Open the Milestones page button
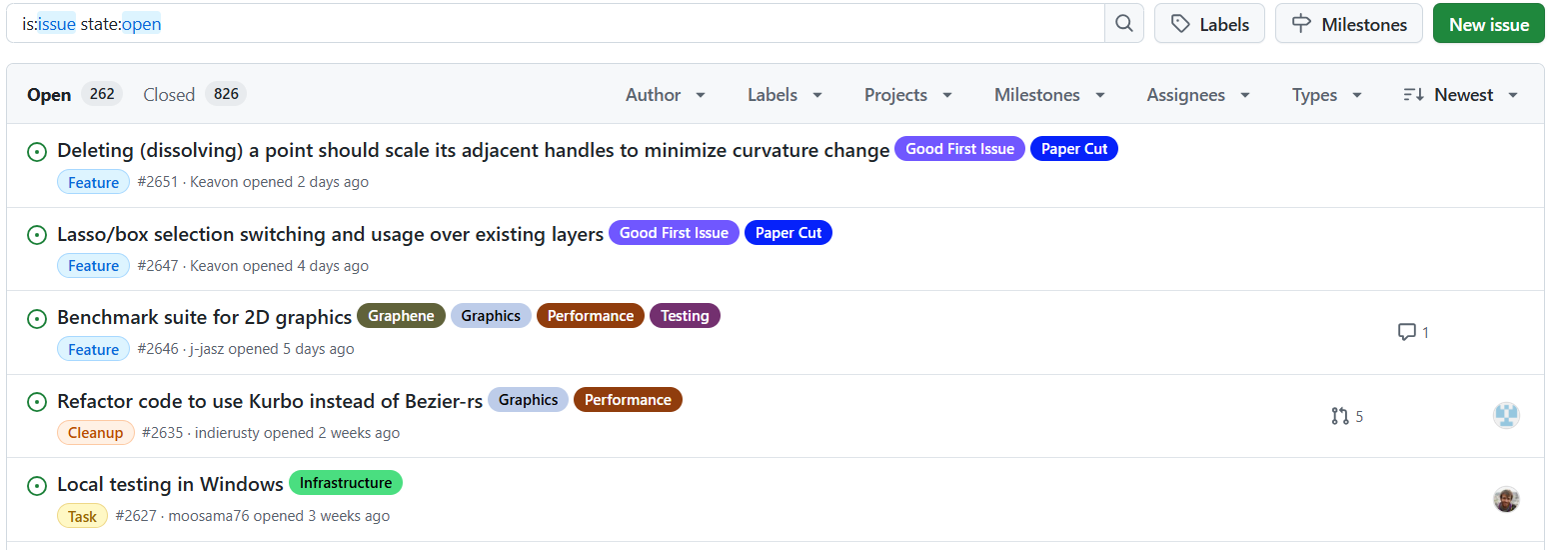This screenshot has width=1568, height=550. click(1348, 24)
